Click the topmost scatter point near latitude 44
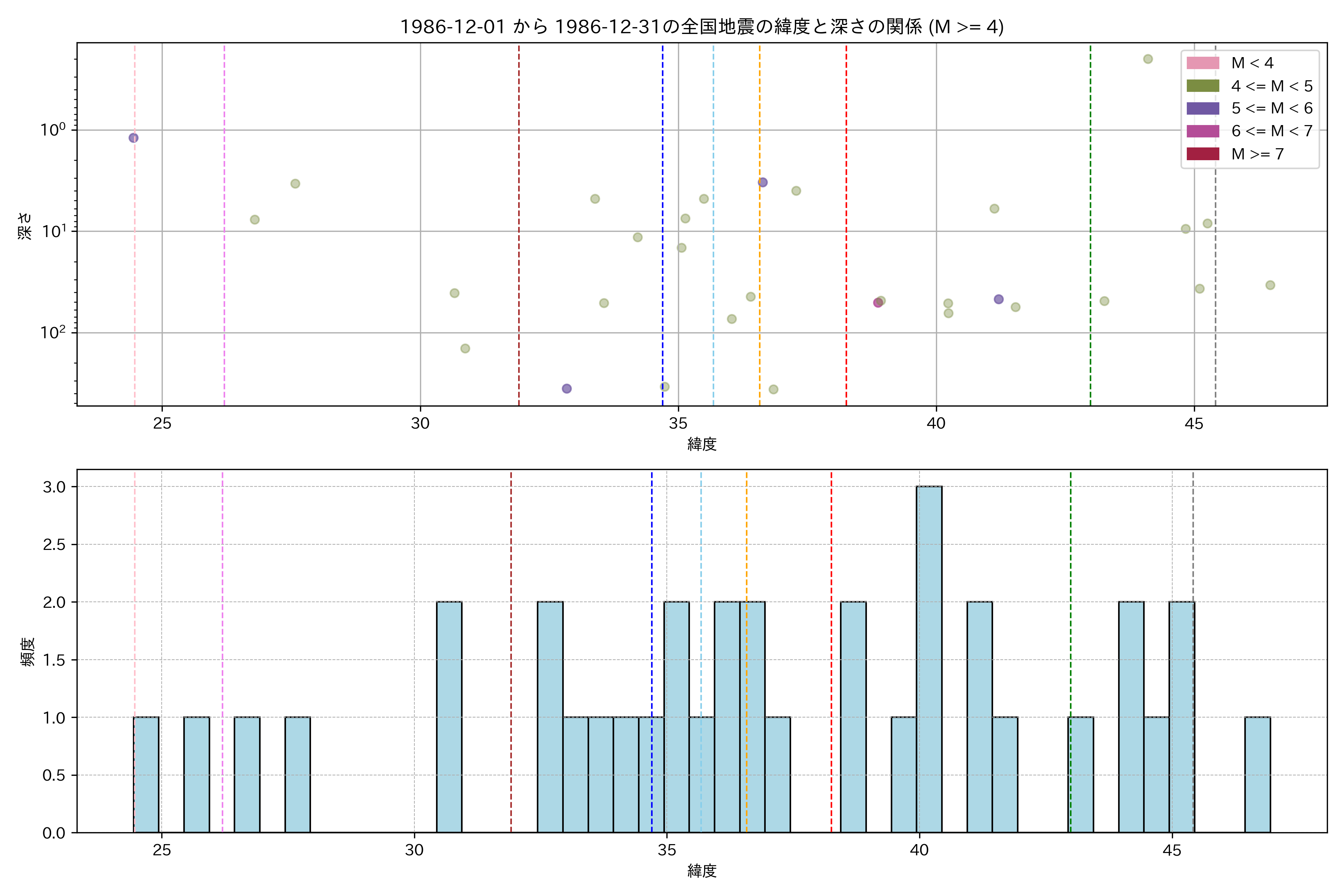The width and height of the screenshot is (1344, 896). click(1147, 59)
